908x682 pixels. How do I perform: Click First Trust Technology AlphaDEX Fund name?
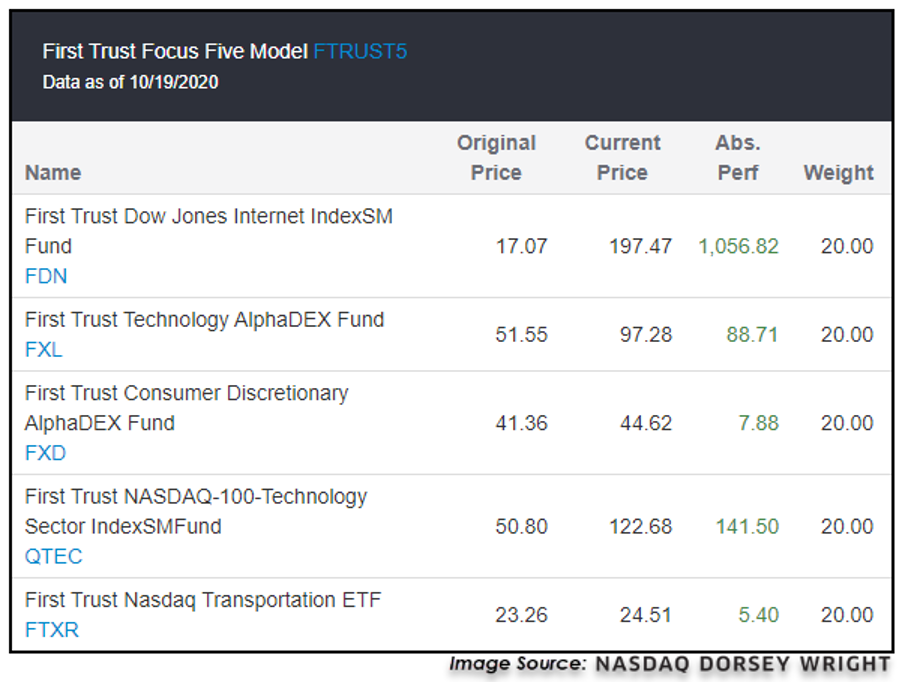coord(205,320)
